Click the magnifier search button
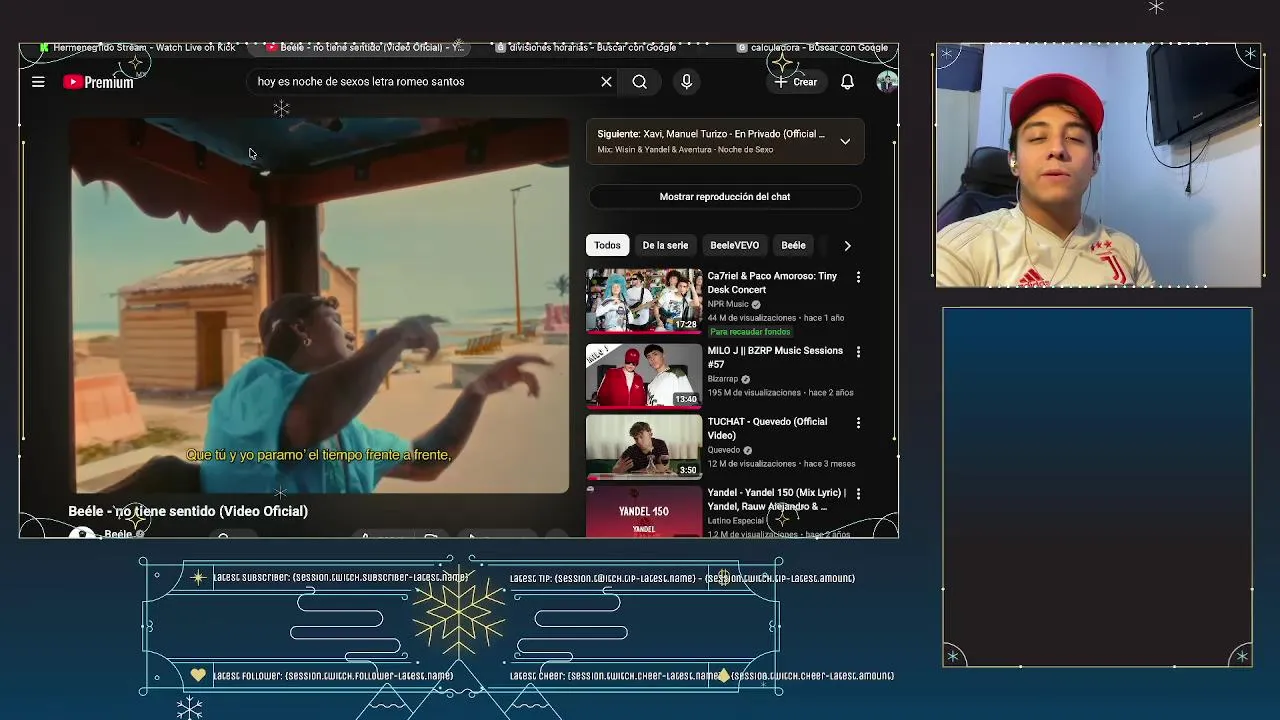The height and width of the screenshot is (720, 1280). point(640,82)
